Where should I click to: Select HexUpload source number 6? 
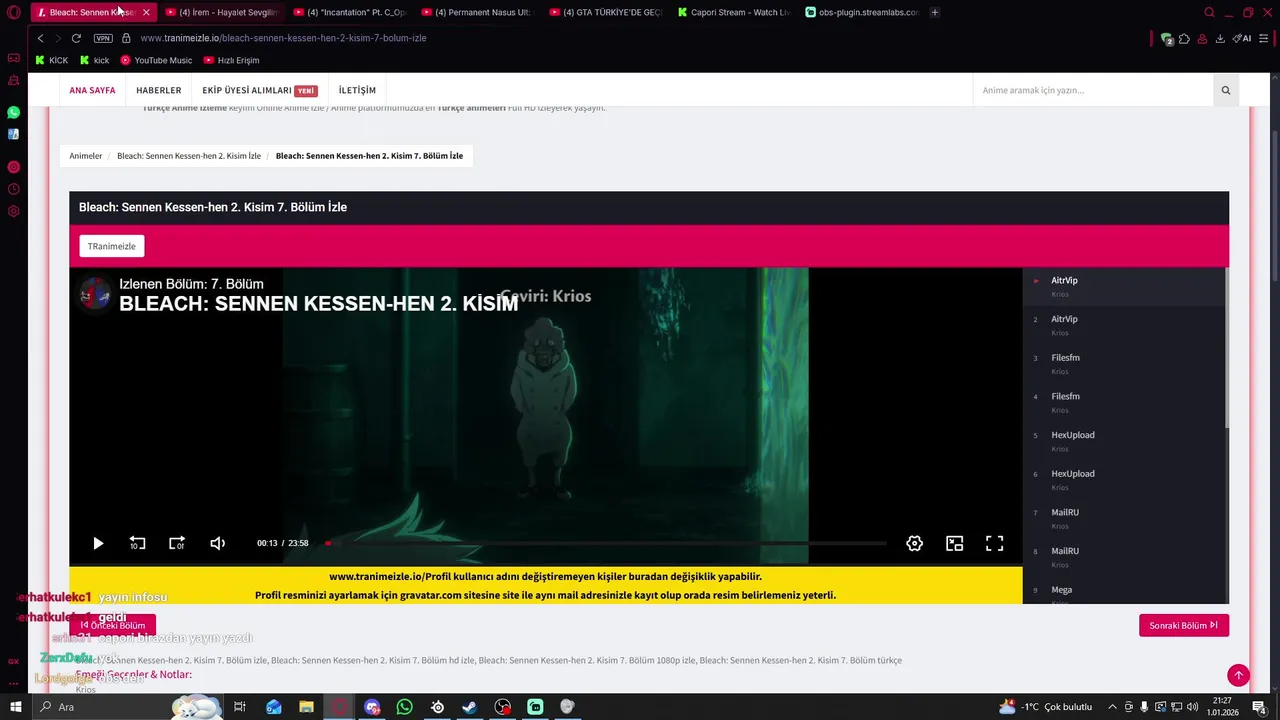point(1125,479)
